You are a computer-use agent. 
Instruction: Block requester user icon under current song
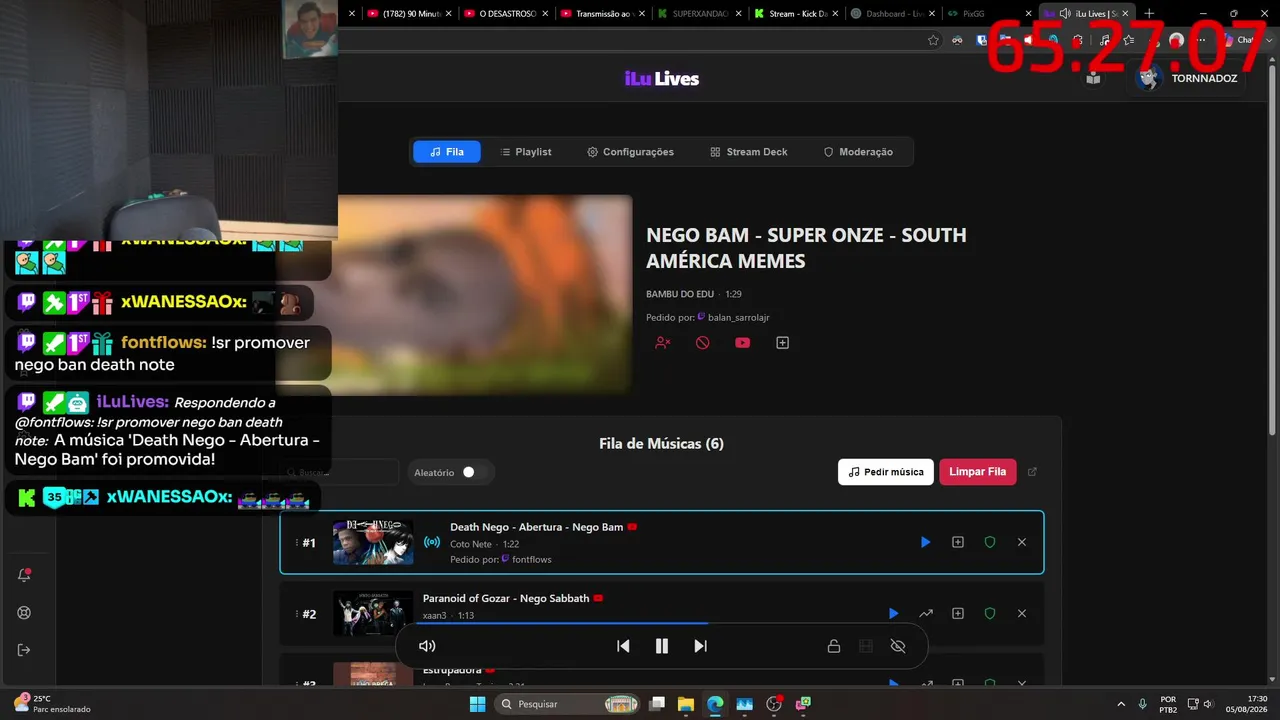coord(662,343)
